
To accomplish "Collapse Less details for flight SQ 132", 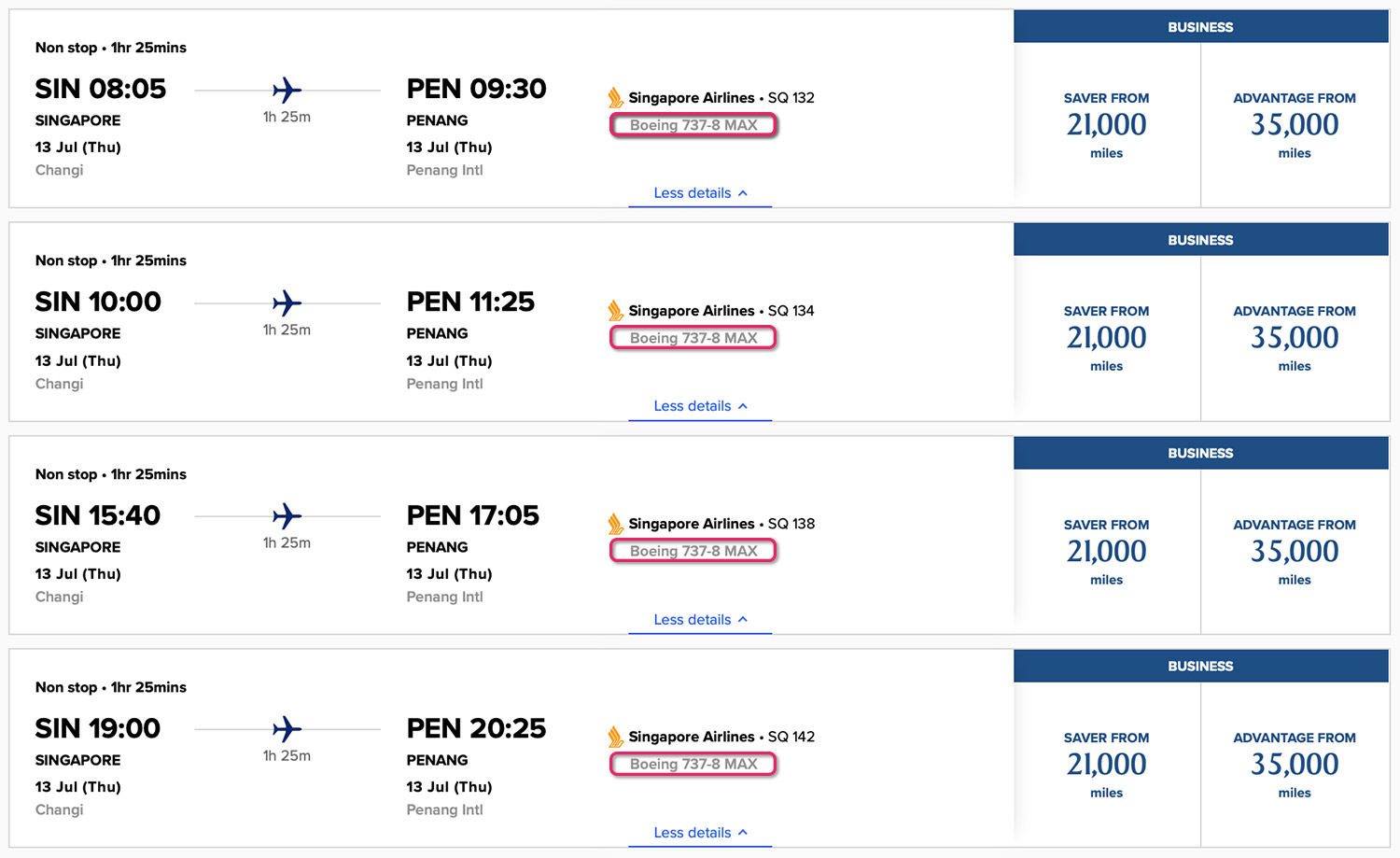I will tap(700, 193).
